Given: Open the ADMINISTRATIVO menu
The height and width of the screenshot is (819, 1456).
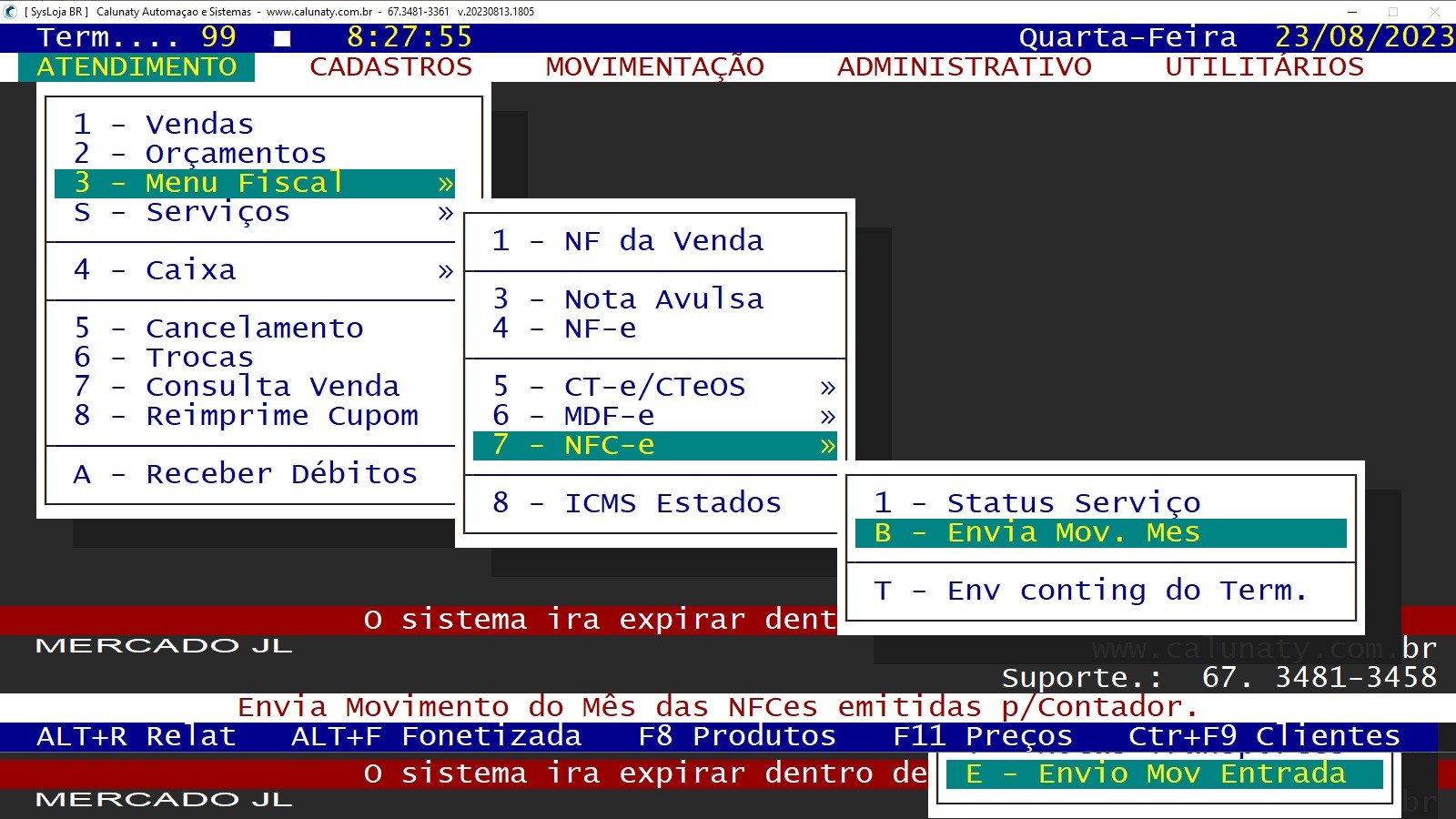Looking at the screenshot, I should point(965,66).
